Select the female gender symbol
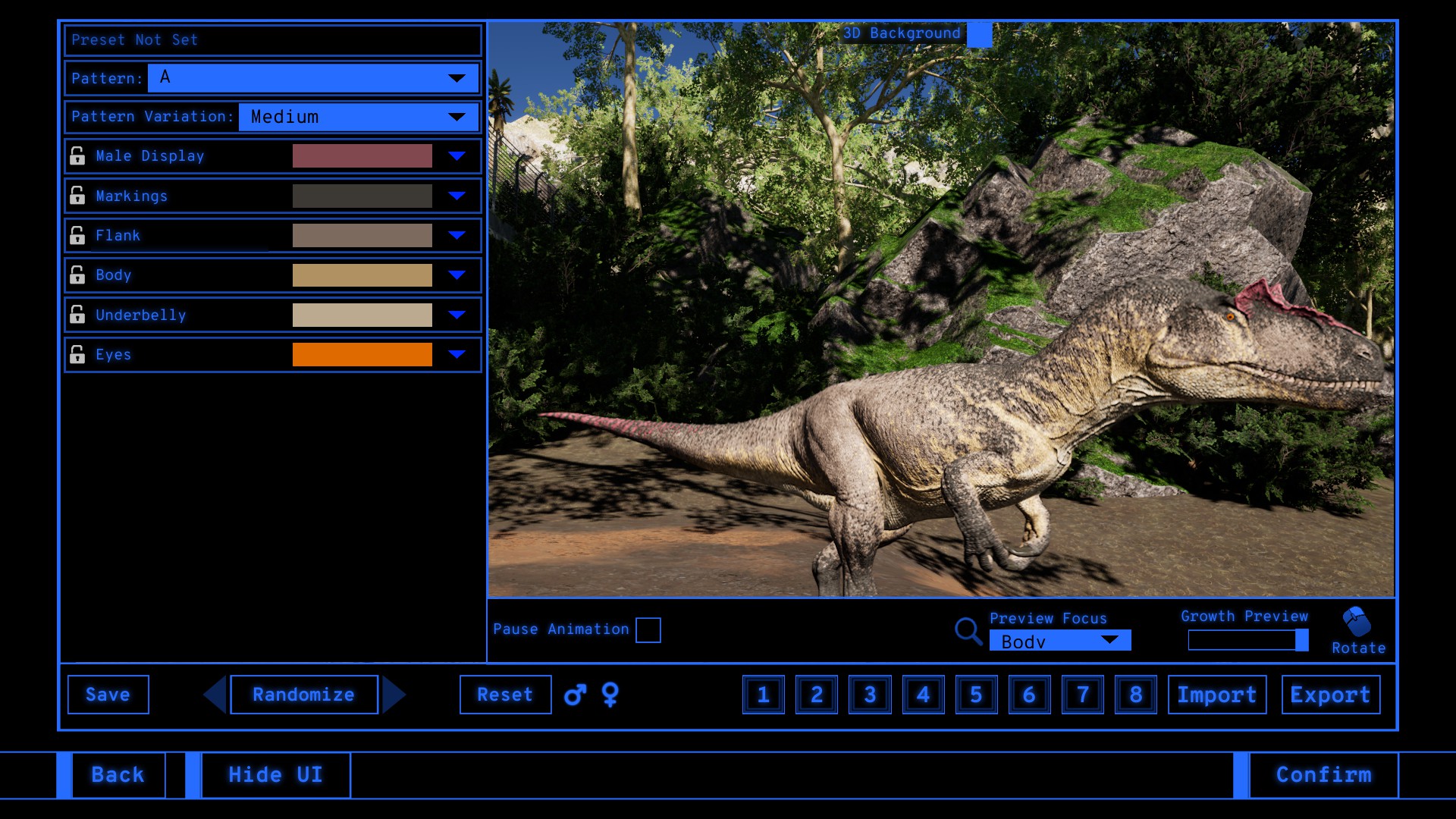This screenshot has width=1456, height=819. [x=610, y=695]
